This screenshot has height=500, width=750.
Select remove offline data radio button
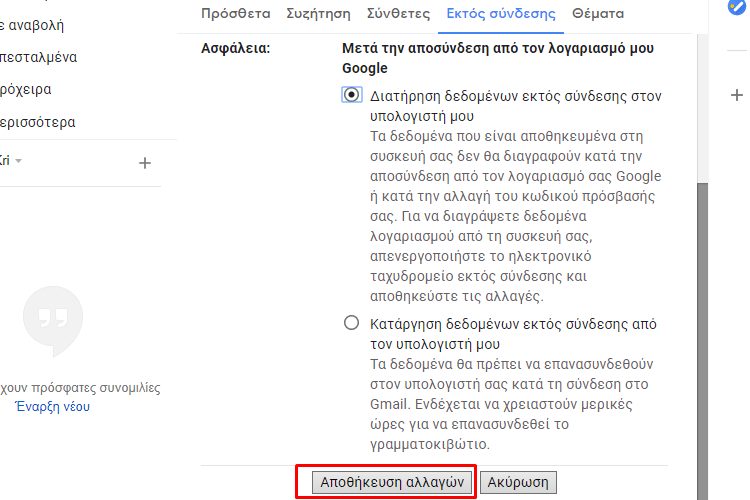tap(352, 323)
